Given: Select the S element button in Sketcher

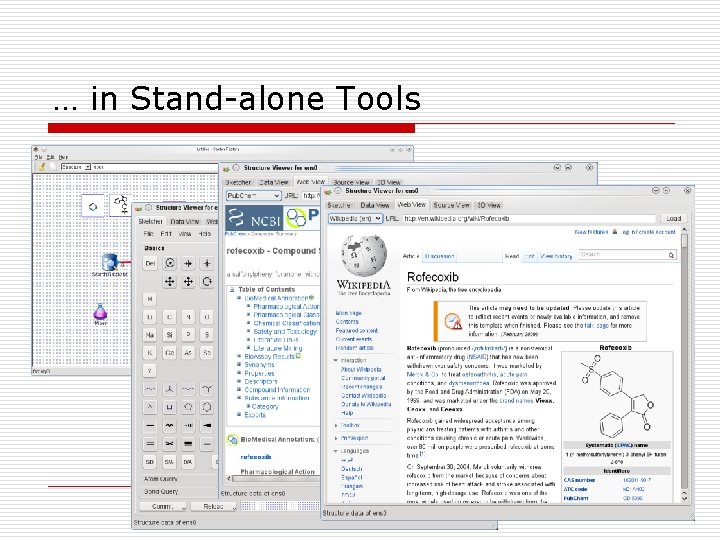Looking at the screenshot, I should tap(207, 335).
